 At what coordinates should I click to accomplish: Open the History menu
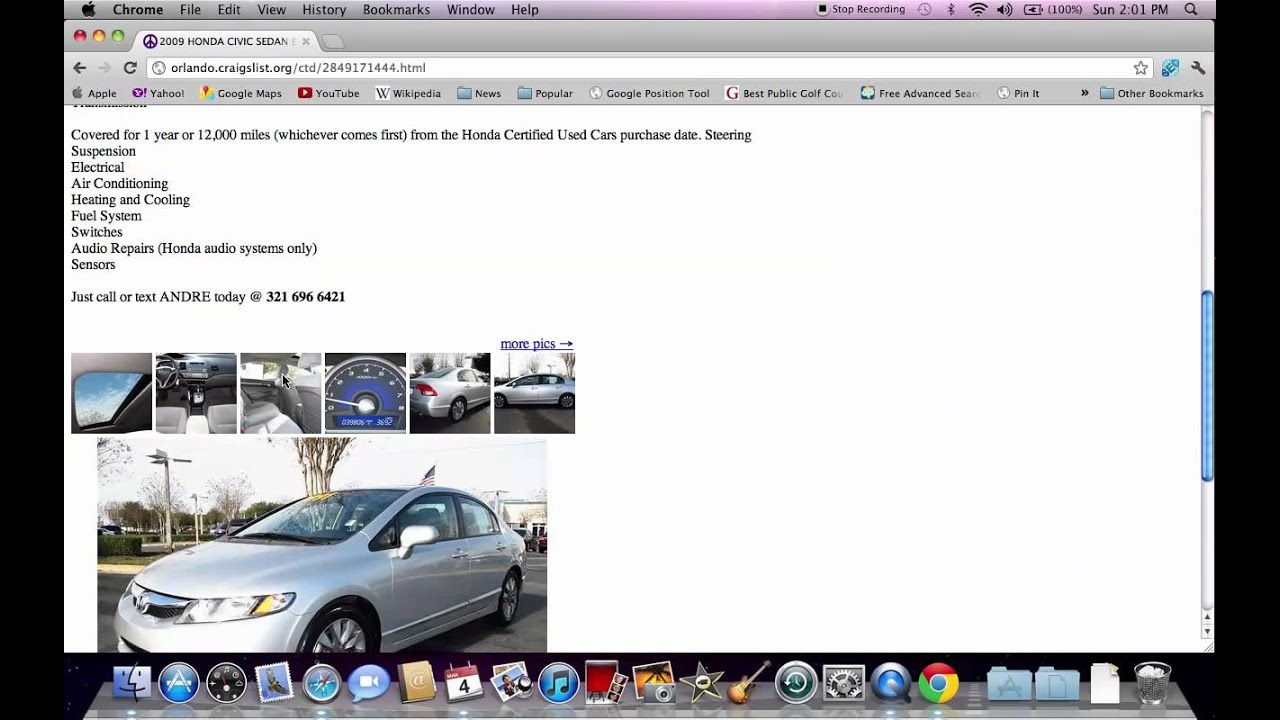[324, 9]
